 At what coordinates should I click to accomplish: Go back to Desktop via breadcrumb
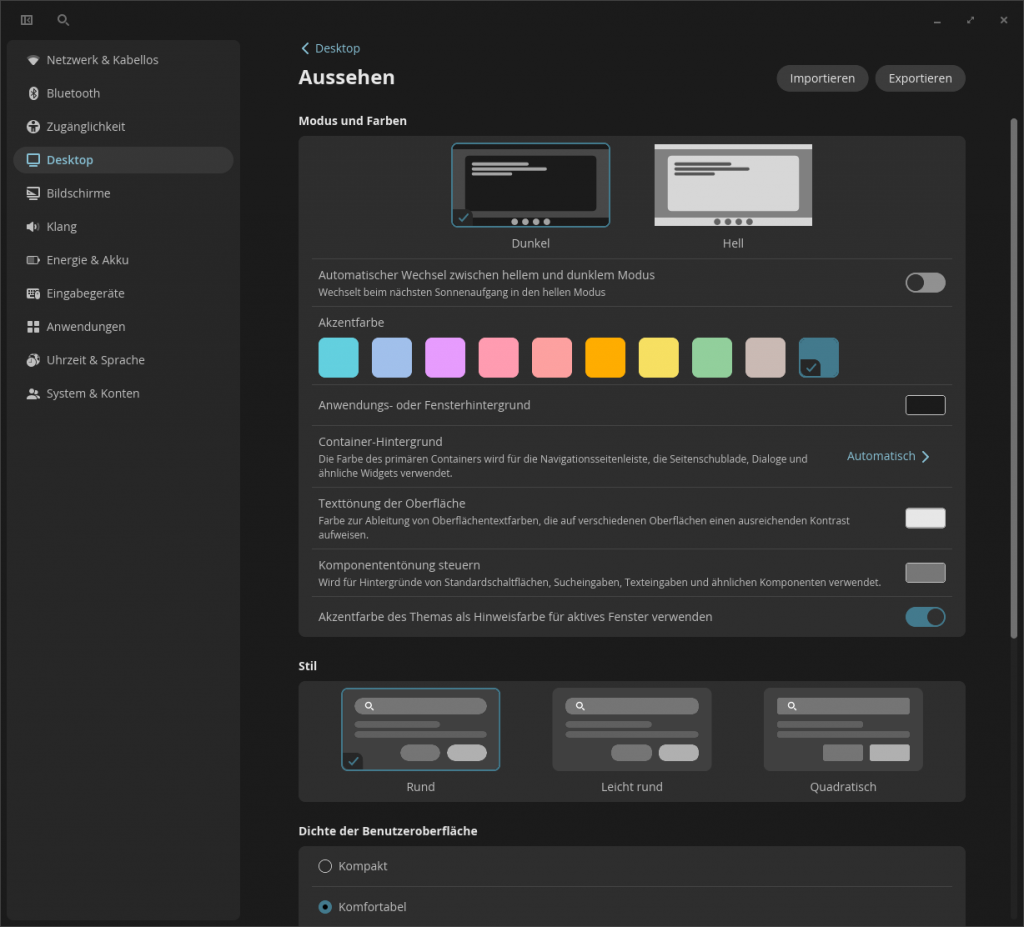331,48
